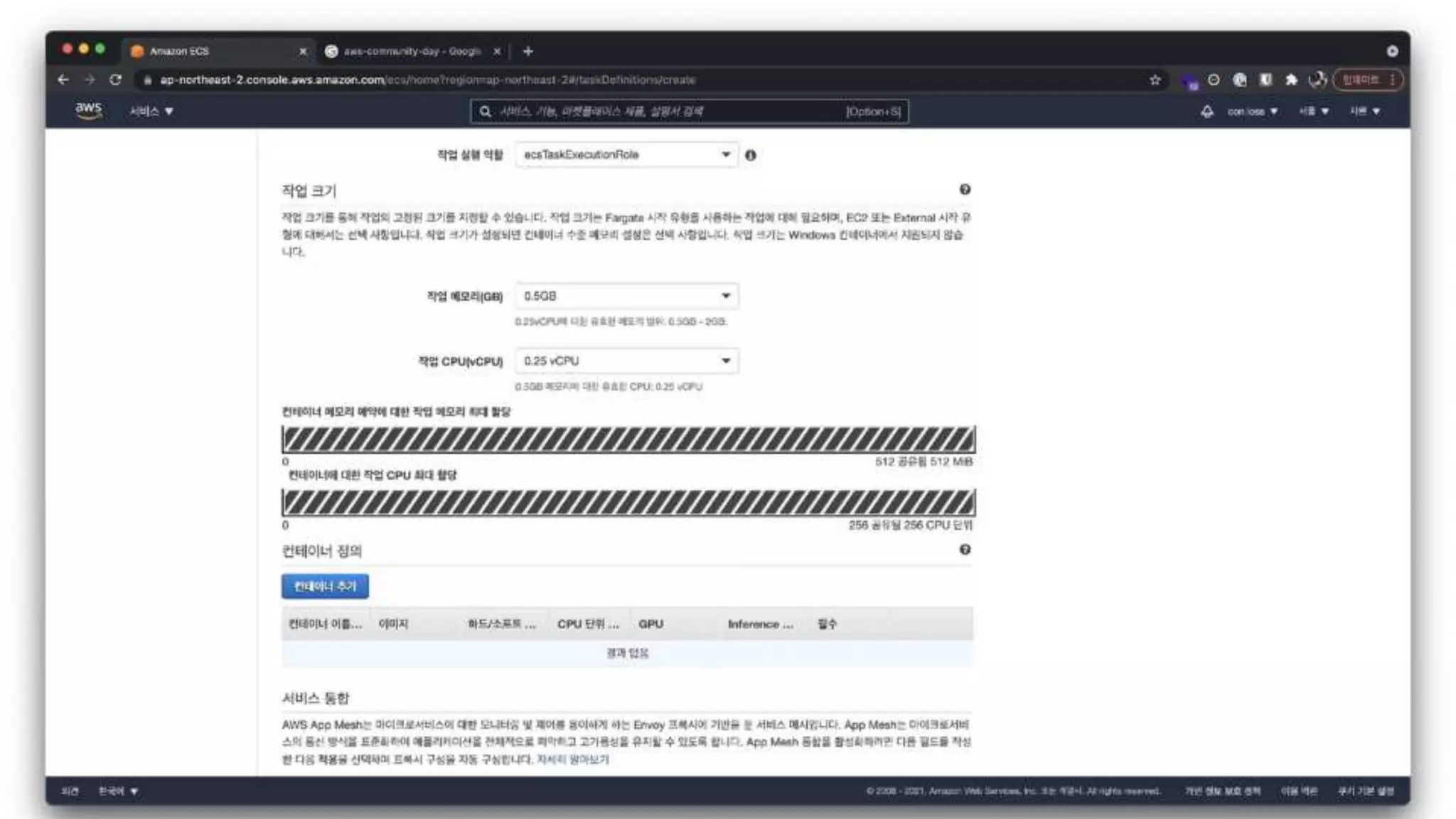1456x819 pixels.
Task: Open the browser extensions puzzle icon
Action: pyautogui.click(x=1291, y=80)
